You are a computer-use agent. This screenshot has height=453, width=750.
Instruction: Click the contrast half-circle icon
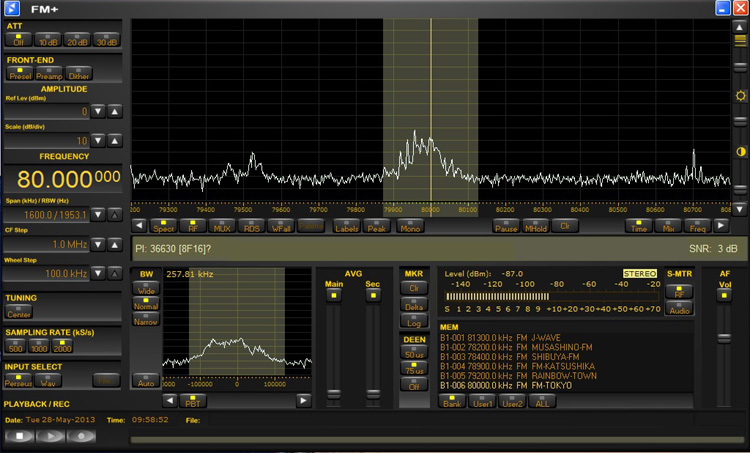[740, 151]
